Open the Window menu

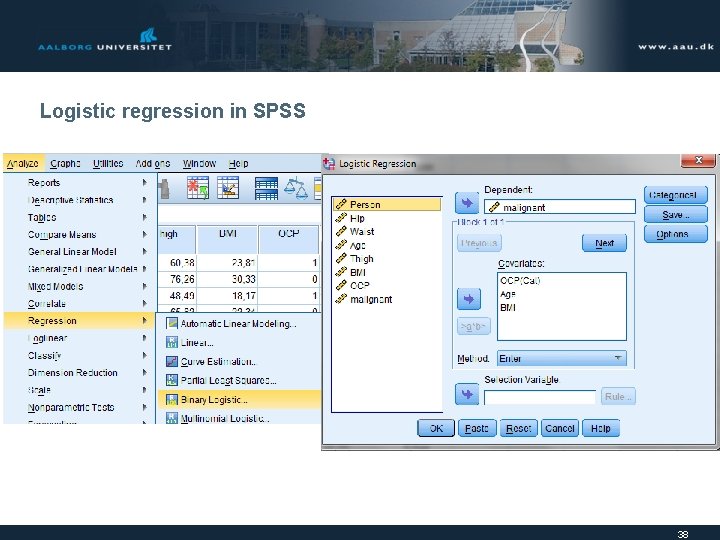coord(199,163)
